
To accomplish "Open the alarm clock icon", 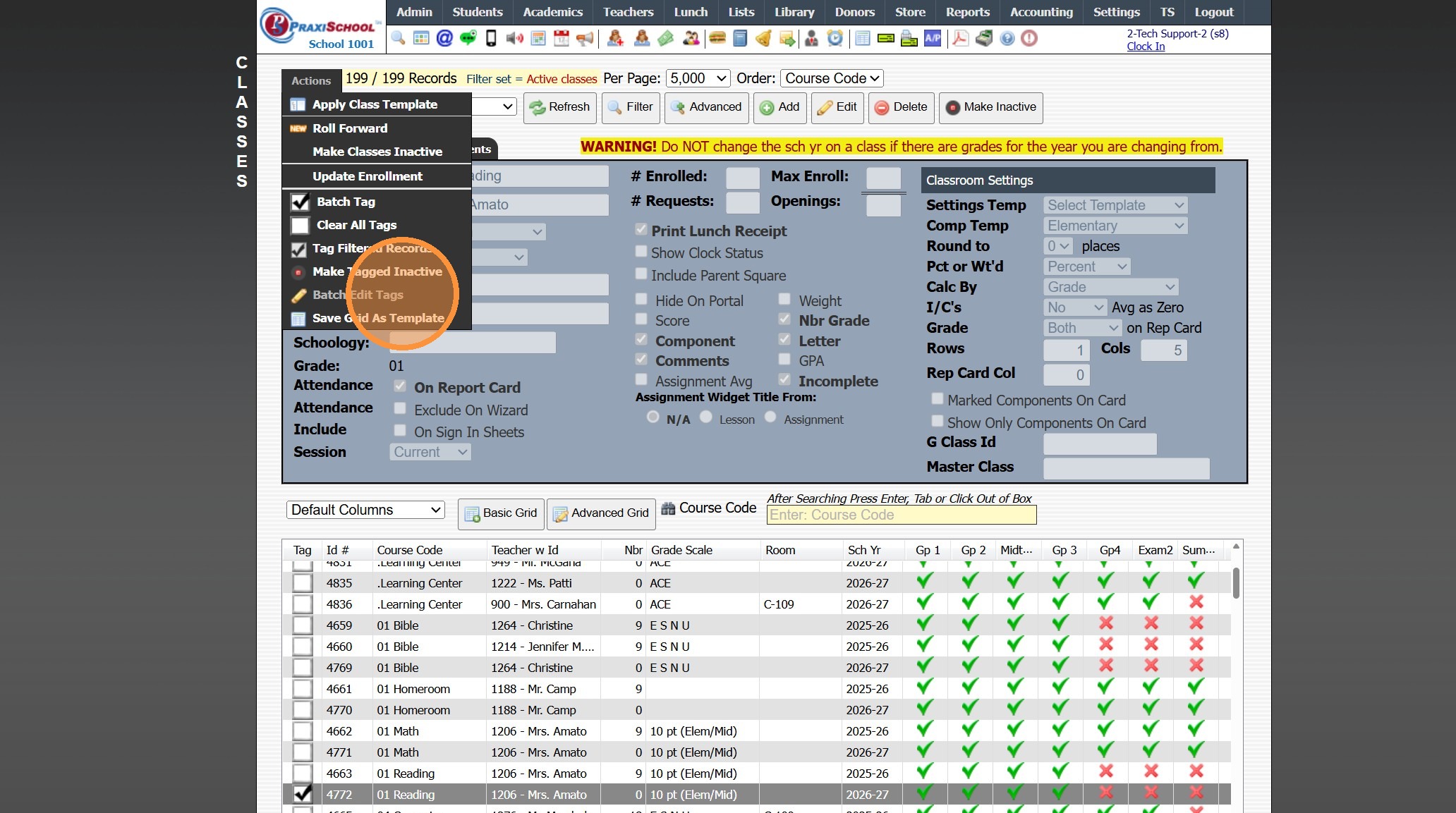I will (x=835, y=38).
